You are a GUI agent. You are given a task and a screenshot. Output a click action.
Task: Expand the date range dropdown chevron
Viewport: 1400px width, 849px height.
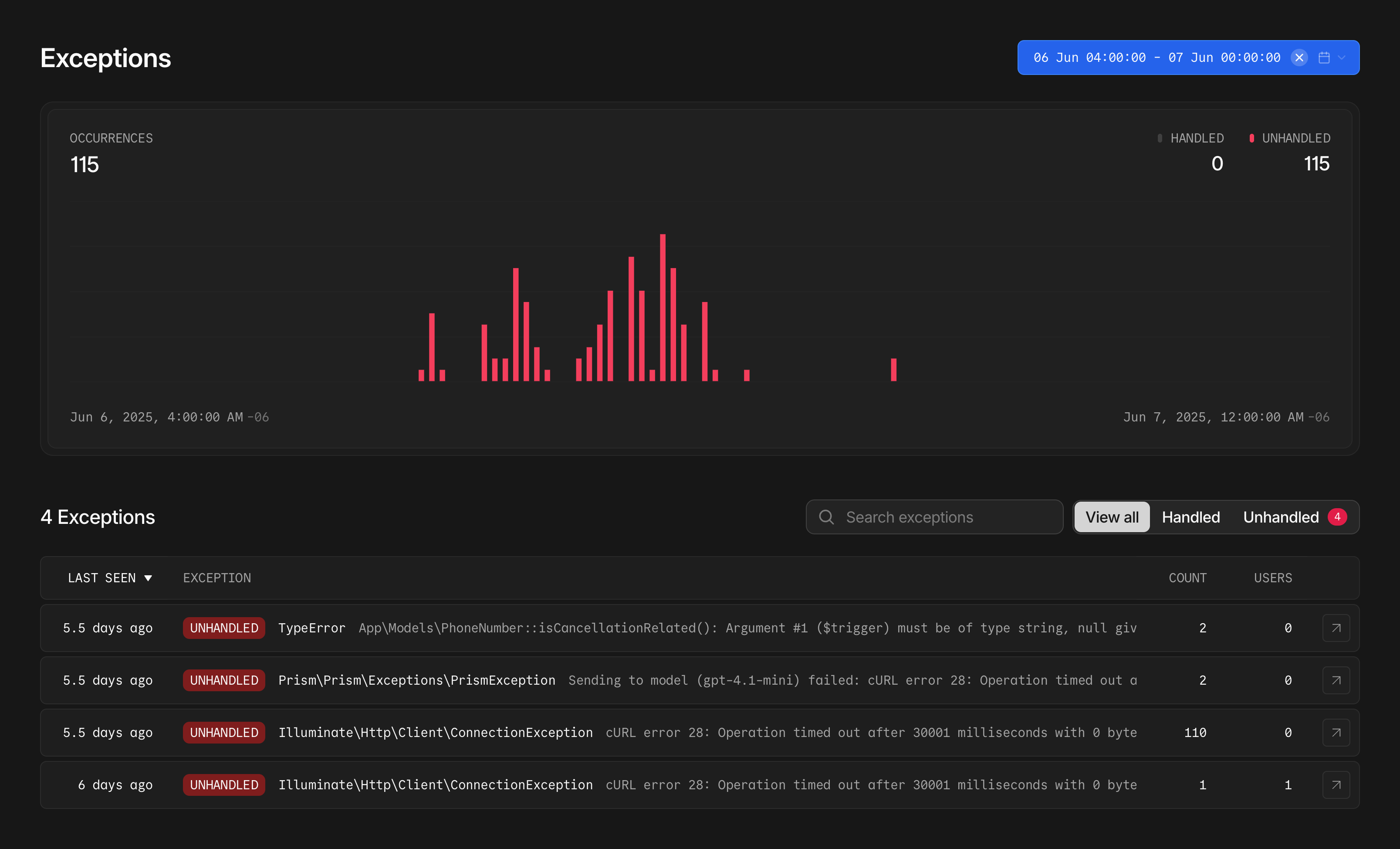coord(1342,58)
